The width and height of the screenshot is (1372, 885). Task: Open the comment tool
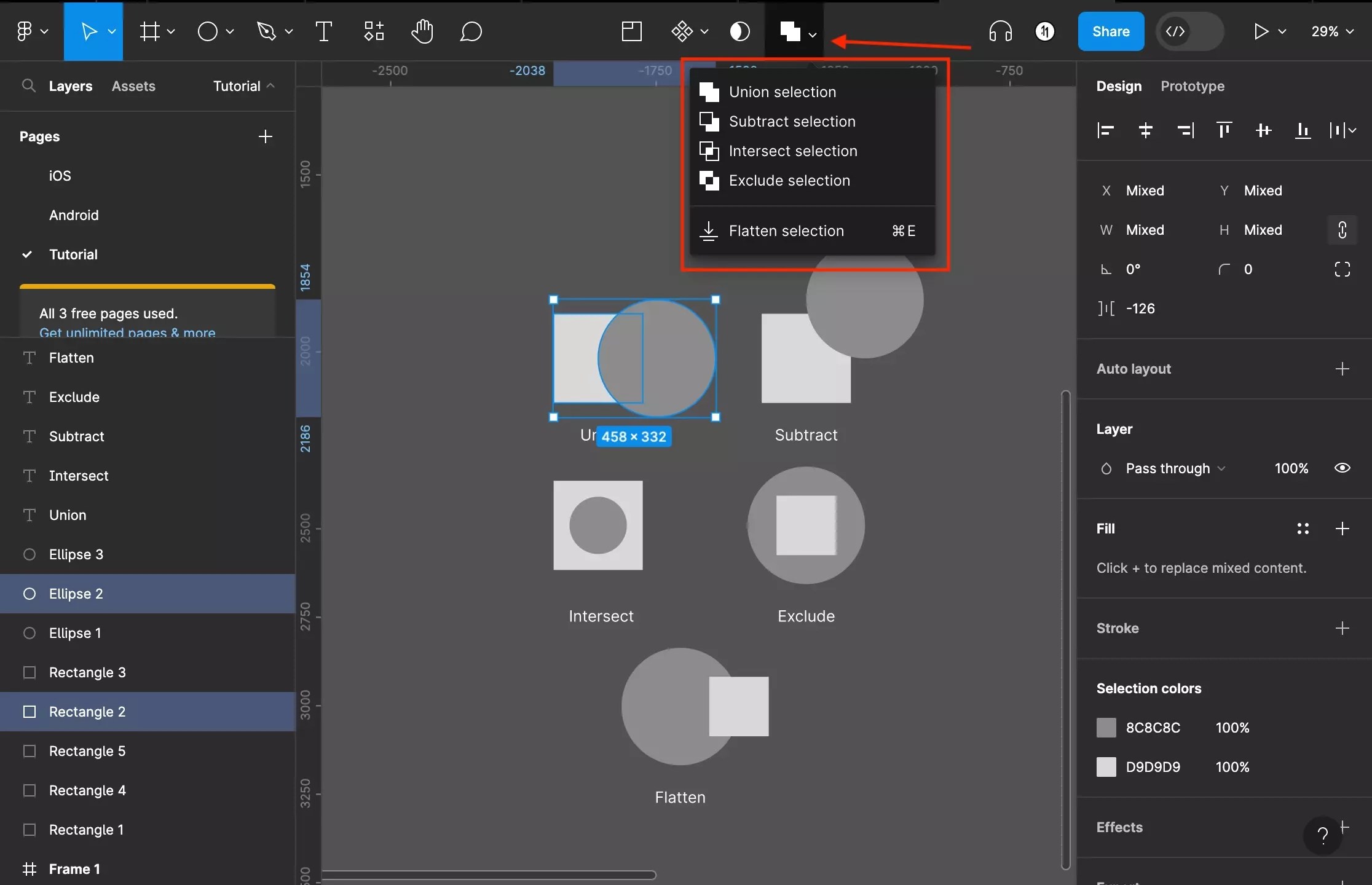[471, 31]
